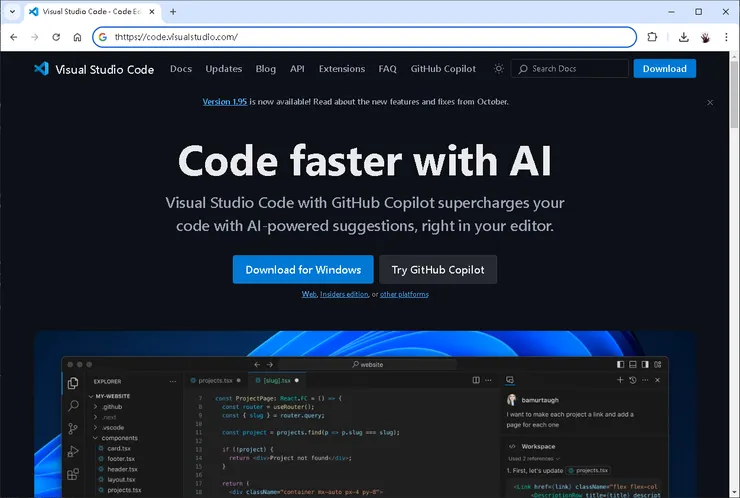Click the editor title bar forward arrow
This screenshot has width=740, height=498.
click(x=269, y=364)
